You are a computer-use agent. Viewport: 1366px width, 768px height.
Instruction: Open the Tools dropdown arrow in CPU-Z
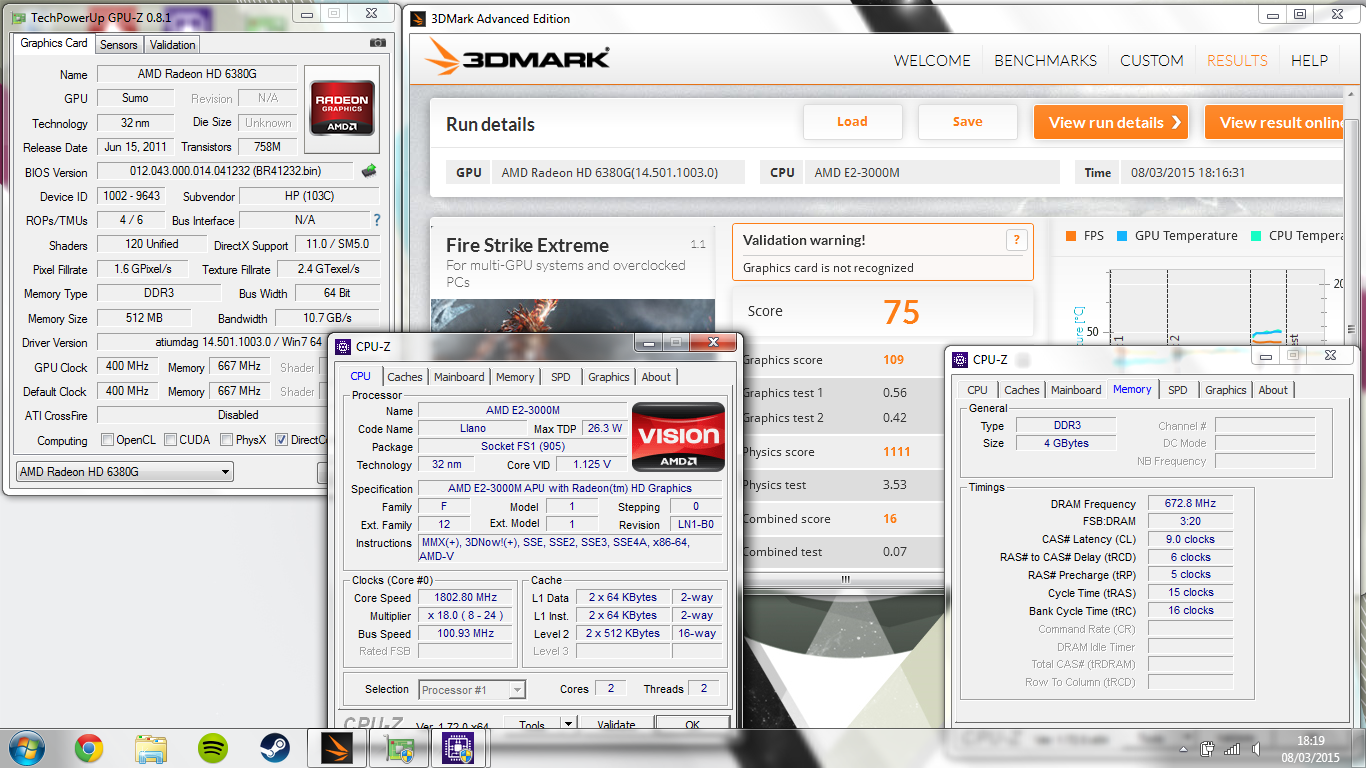568,725
